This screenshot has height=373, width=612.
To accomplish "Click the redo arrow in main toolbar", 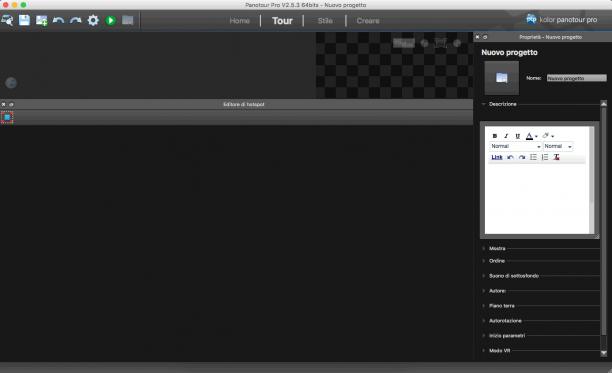I will (x=76, y=20).
